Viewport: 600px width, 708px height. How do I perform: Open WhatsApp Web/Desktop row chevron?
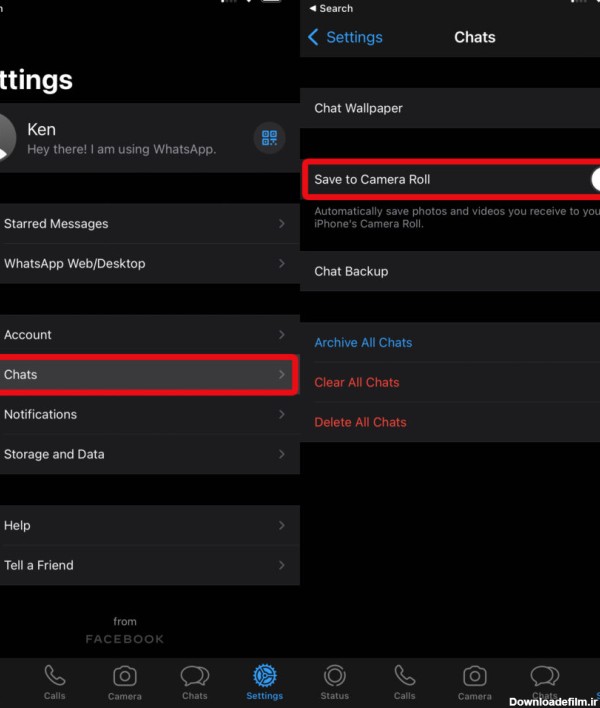[x=282, y=264]
